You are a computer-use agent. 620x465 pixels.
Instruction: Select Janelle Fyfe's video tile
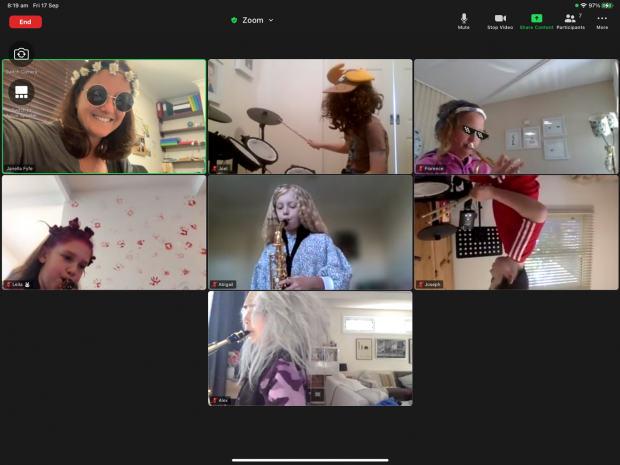(104, 117)
